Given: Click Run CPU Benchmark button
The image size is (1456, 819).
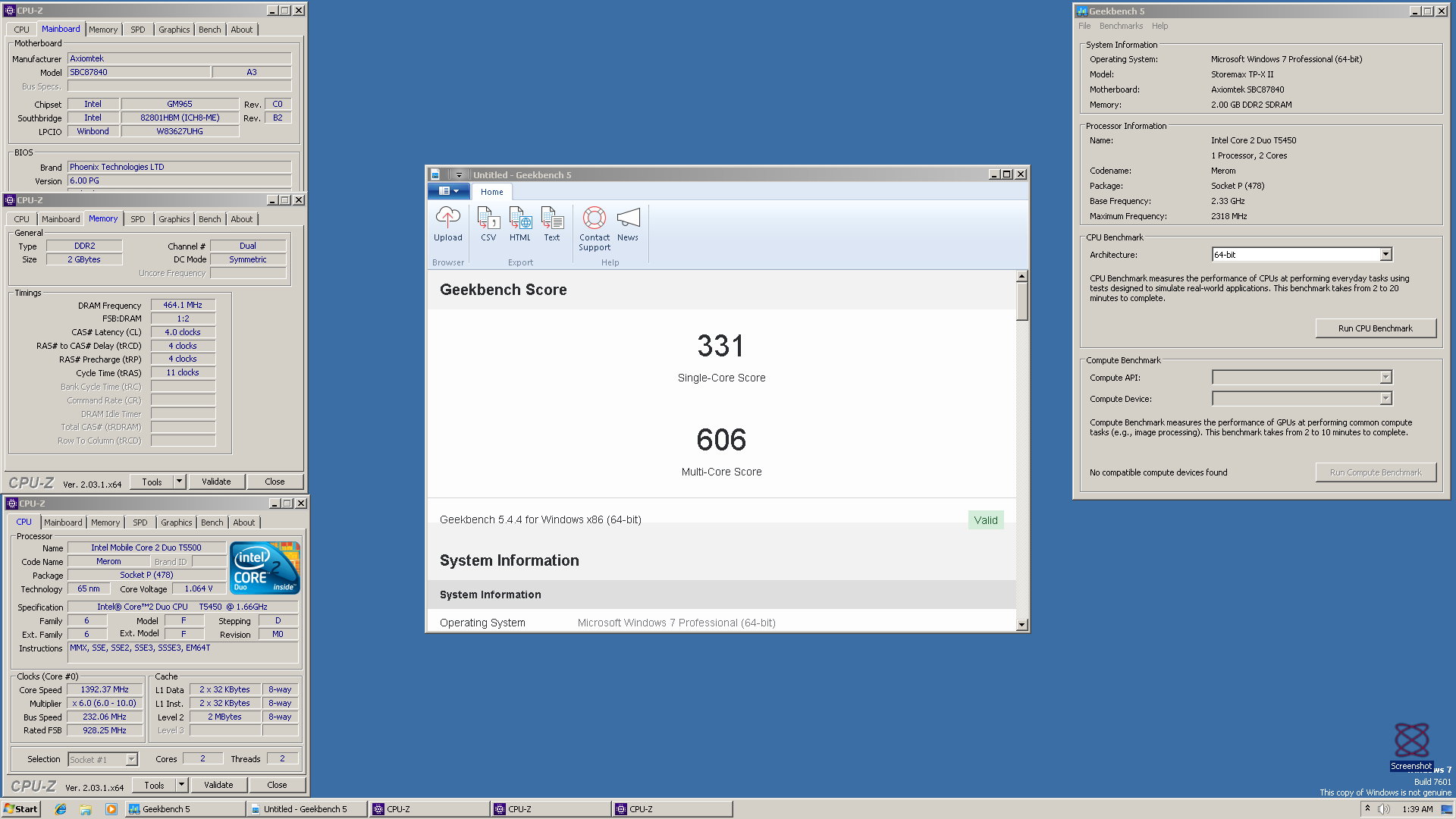Looking at the screenshot, I should 1375,328.
